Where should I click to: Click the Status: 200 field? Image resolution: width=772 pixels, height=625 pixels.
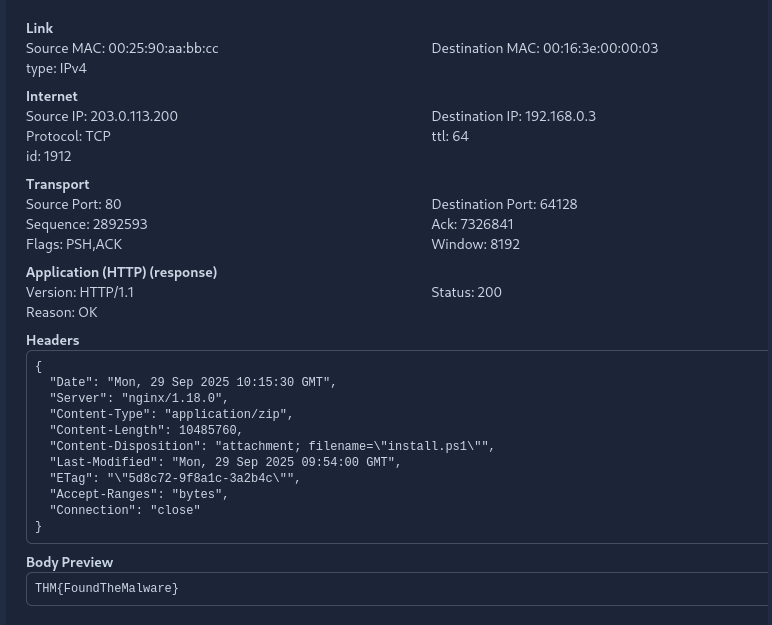point(466,292)
